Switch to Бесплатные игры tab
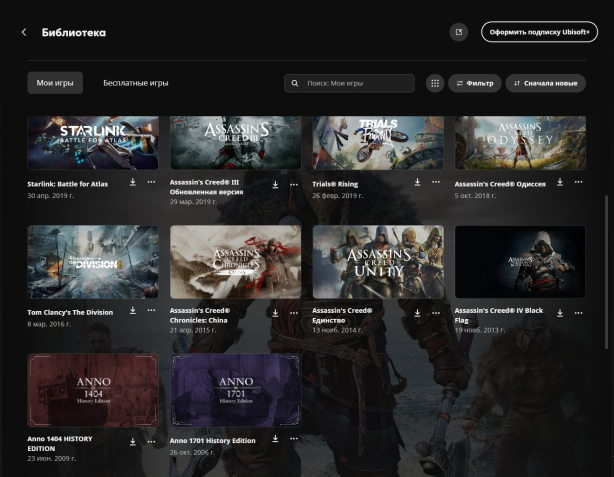 click(x=135, y=83)
